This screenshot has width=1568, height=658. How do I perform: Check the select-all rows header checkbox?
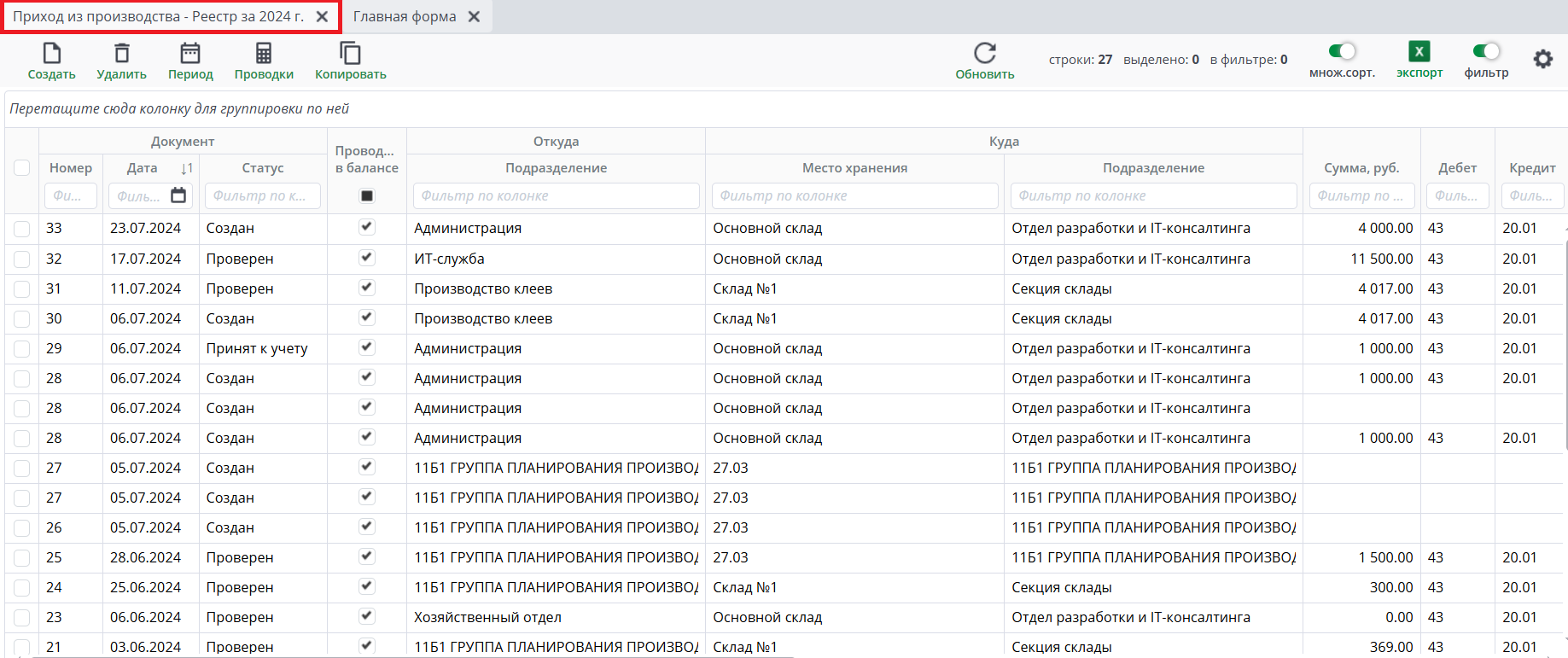22,168
